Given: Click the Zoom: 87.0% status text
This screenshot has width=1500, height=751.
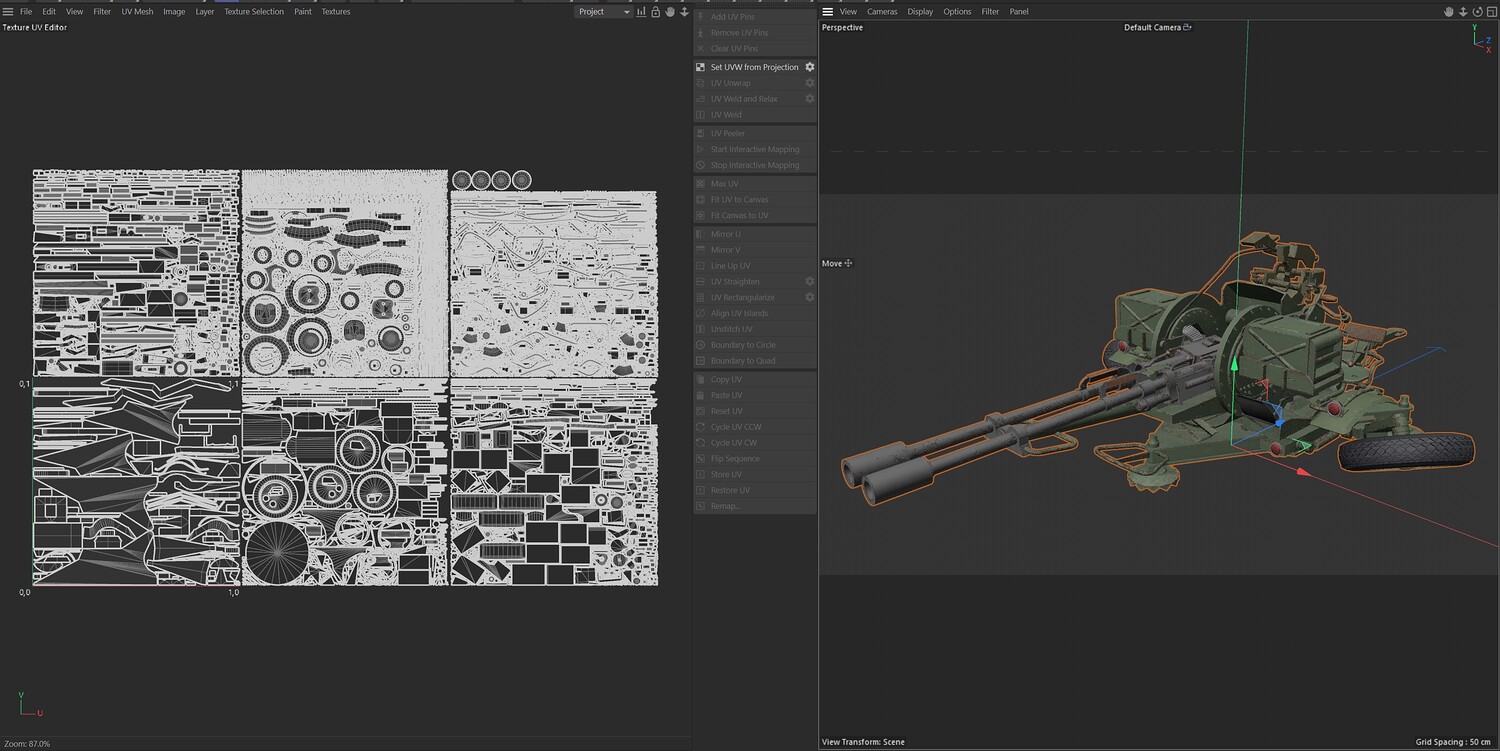Looking at the screenshot, I should [27, 744].
